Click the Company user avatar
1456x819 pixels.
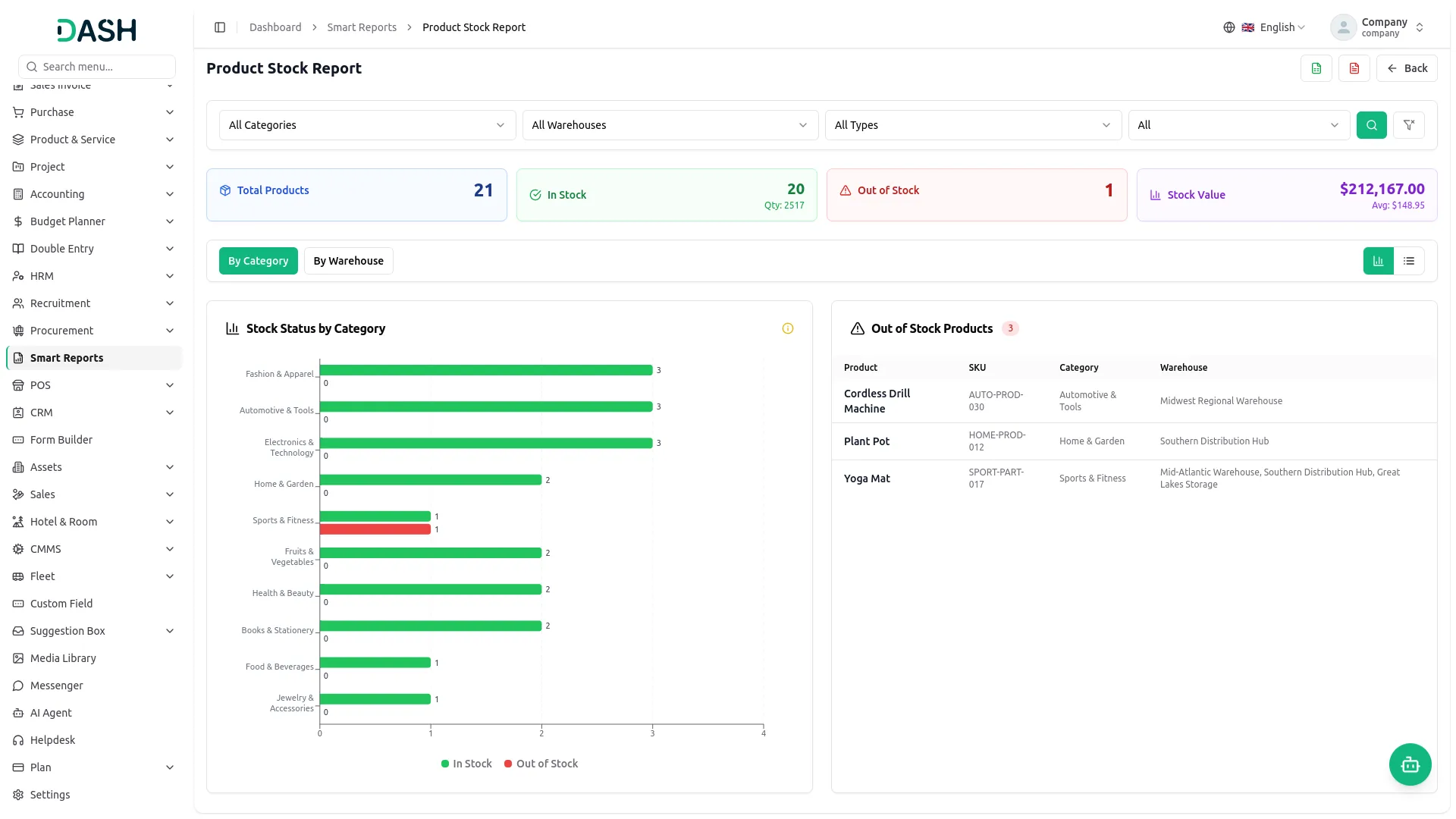(1344, 27)
